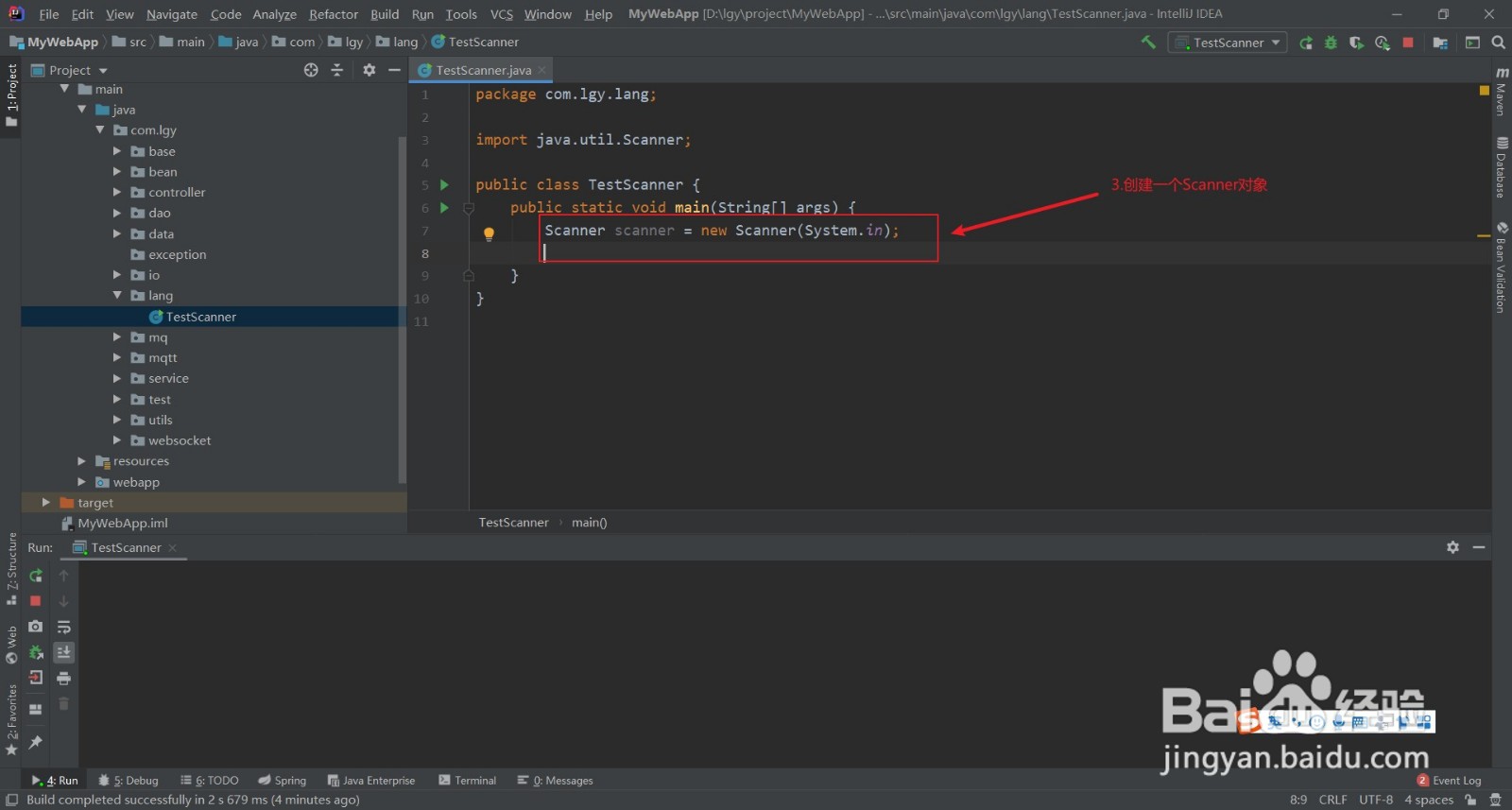Open the Event Log
This screenshot has height=810, width=1512.
[x=1449, y=781]
